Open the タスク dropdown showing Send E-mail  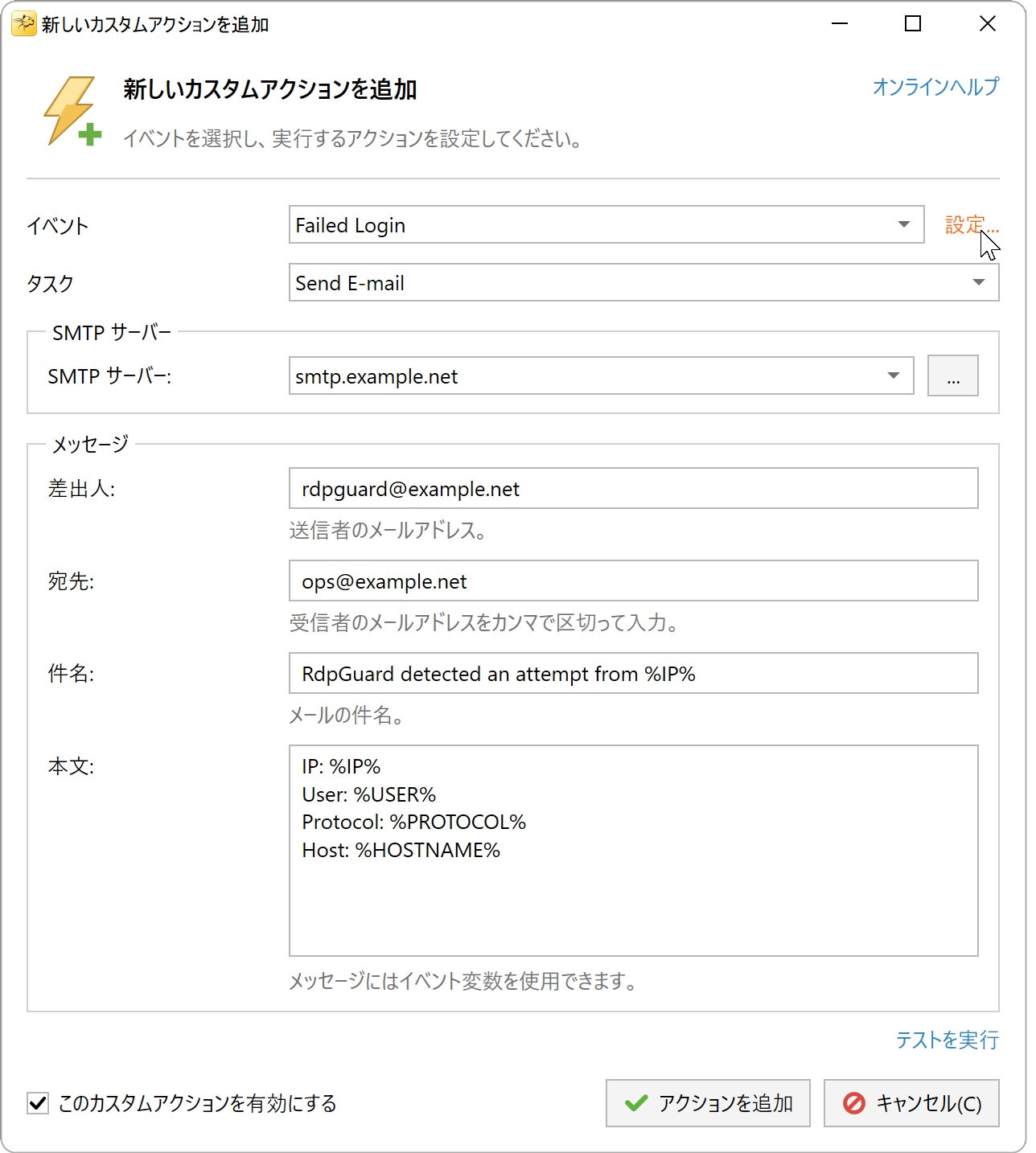coord(643,283)
